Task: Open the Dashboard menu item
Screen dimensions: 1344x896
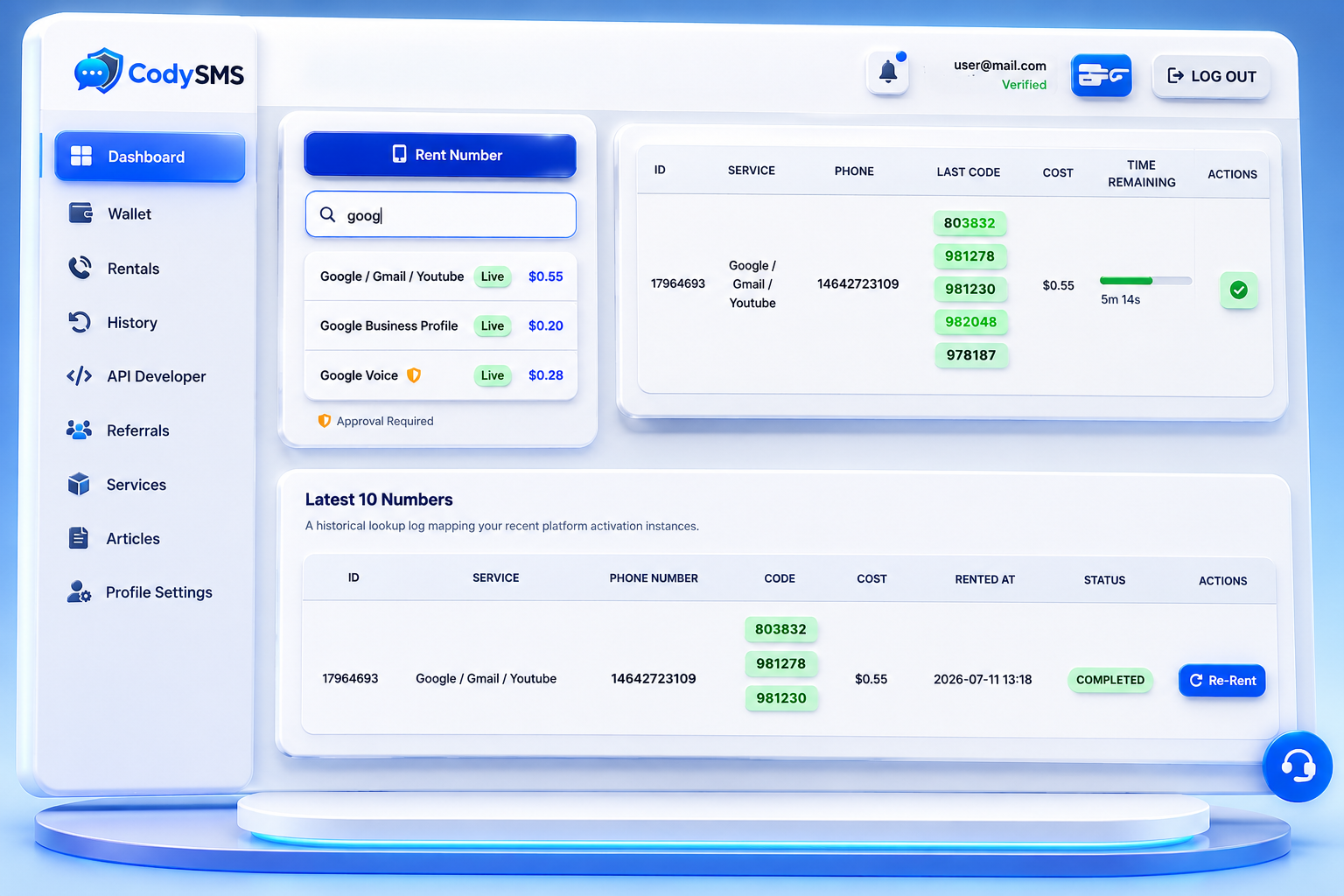Action: click(x=150, y=157)
